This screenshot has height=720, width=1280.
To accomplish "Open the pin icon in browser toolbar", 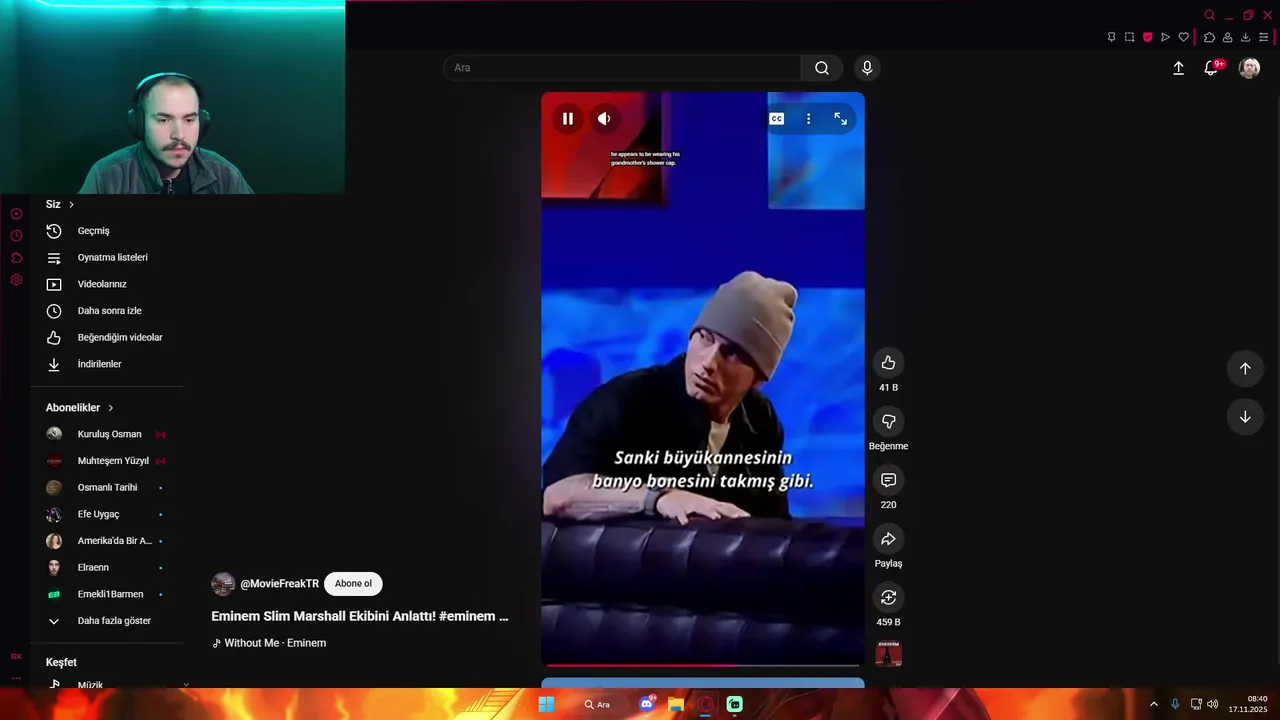I will click(1111, 37).
